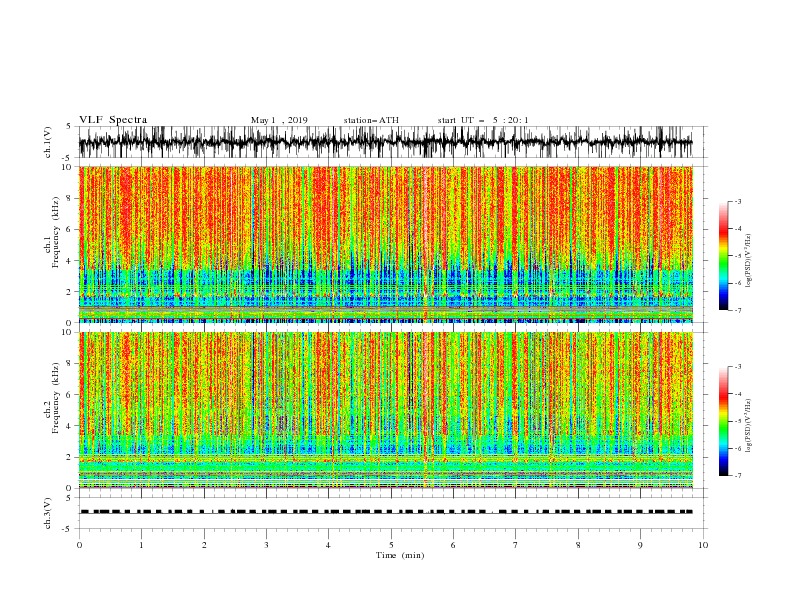Screen dimensions: 792x612
Task: Click inside the ch.2 frequency spectrogram panel
Action: click(386, 410)
